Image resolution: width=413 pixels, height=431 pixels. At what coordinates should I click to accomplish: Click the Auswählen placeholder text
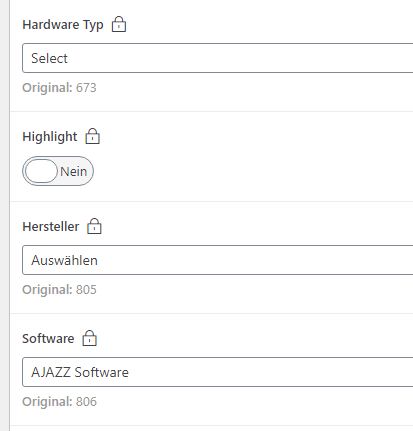(x=64, y=260)
